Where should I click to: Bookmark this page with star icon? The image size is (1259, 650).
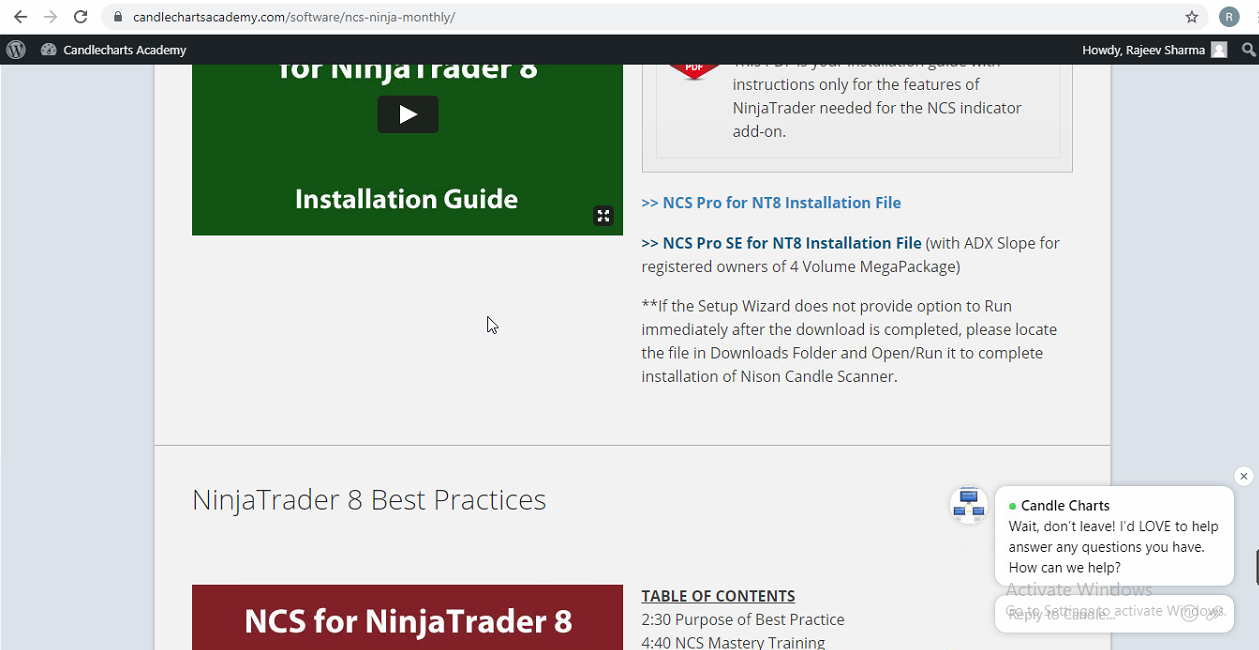coord(1192,17)
